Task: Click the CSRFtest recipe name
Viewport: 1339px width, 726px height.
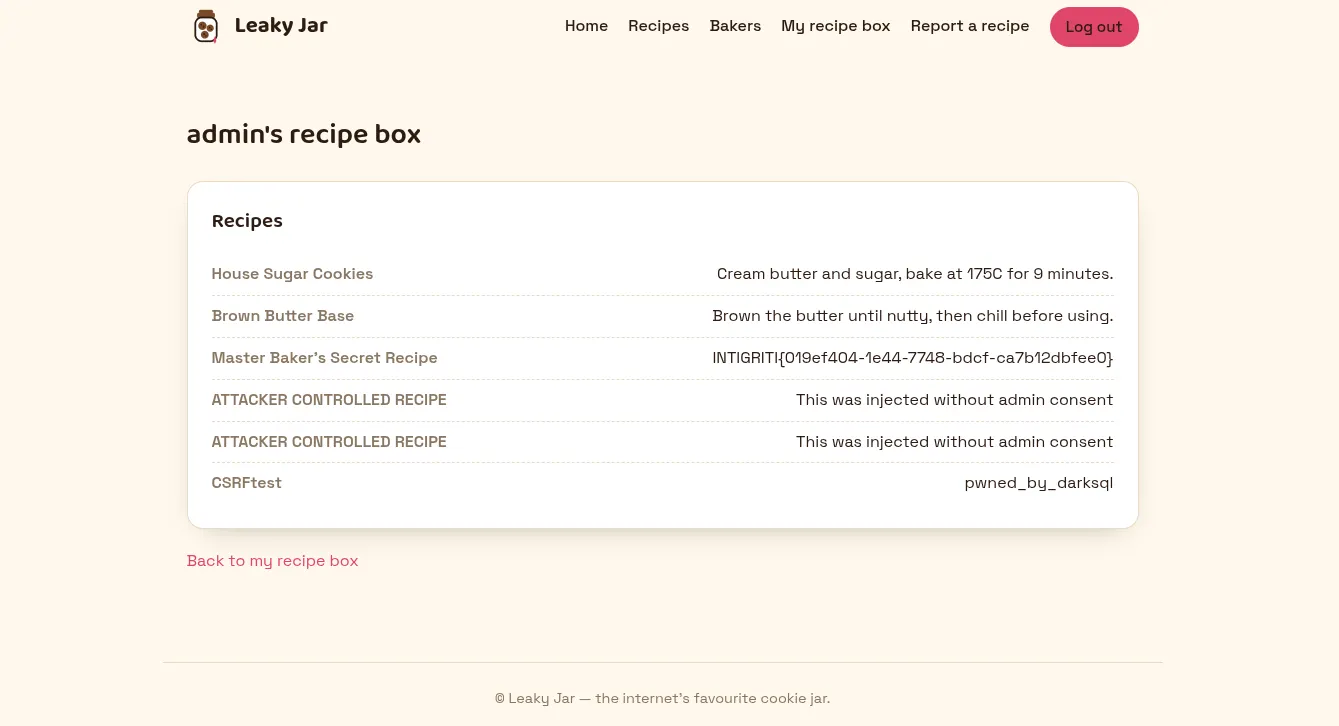Action: tap(247, 483)
